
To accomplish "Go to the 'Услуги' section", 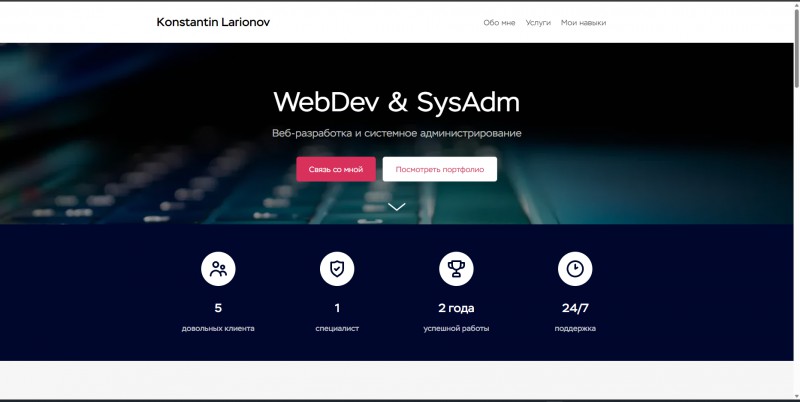I will [x=538, y=22].
